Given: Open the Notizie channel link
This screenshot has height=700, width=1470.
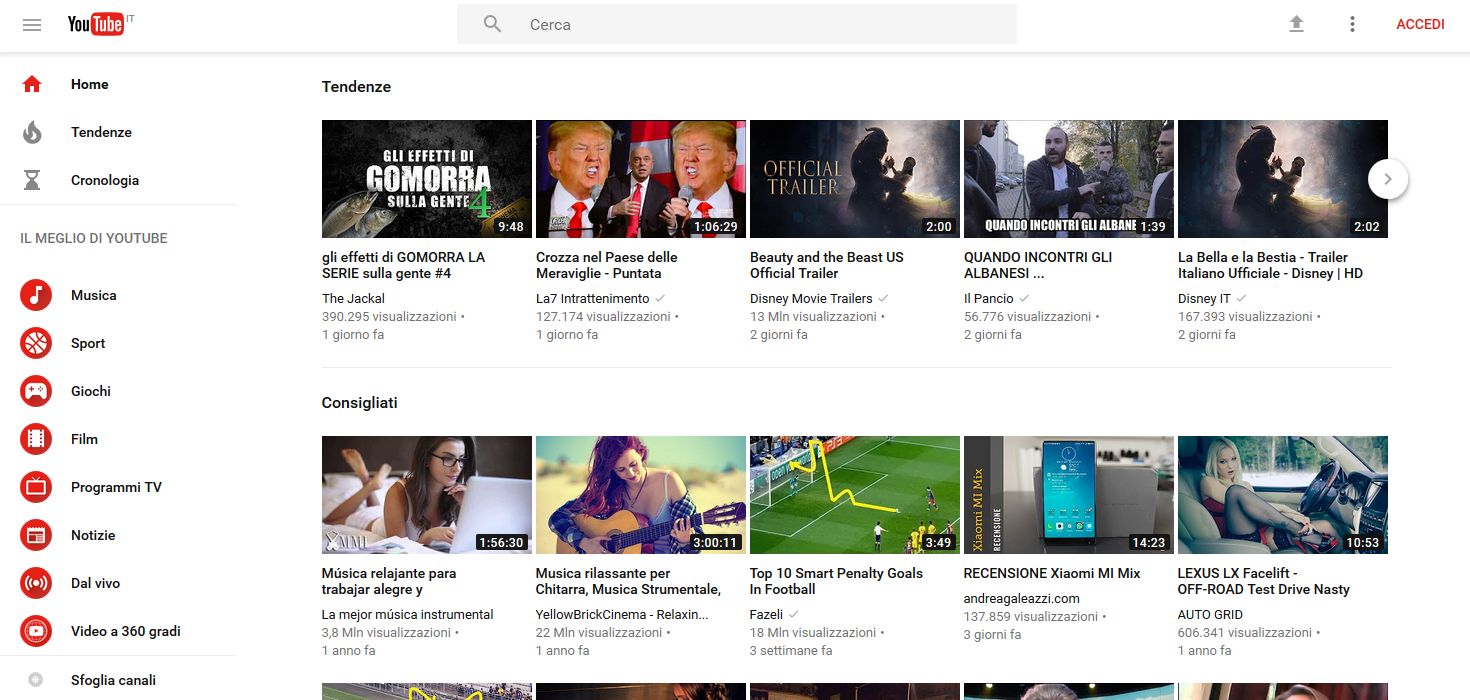Looking at the screenshot, I should pos(93,535).
